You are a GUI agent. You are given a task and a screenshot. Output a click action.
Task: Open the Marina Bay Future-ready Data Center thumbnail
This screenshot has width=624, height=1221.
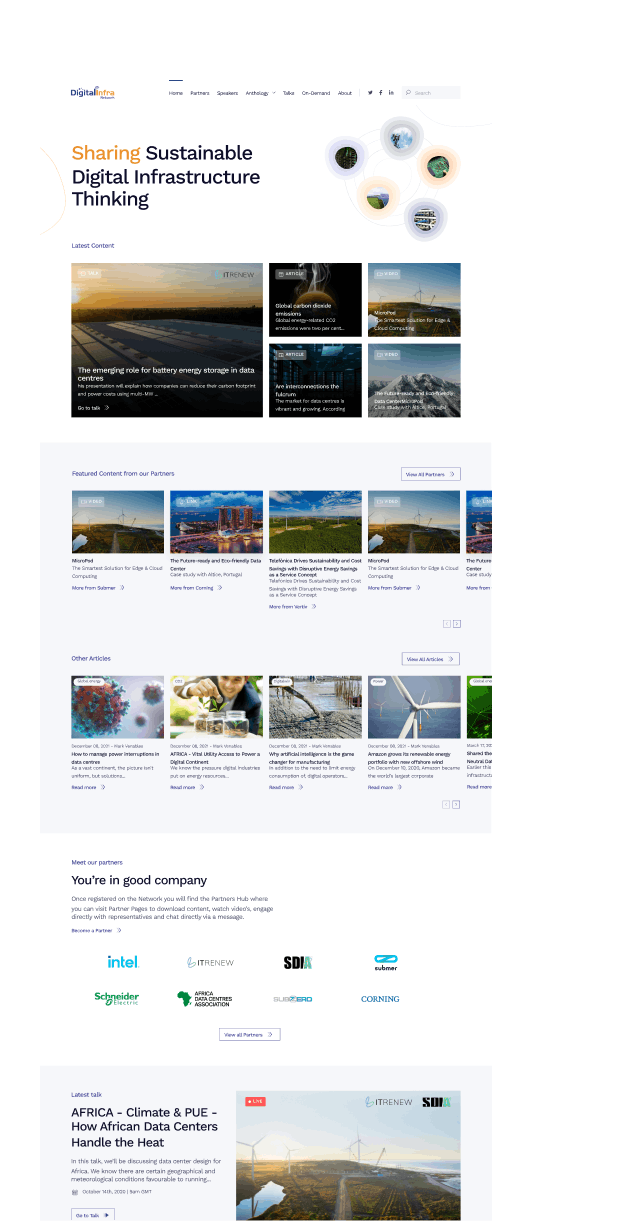coord(217,522)
